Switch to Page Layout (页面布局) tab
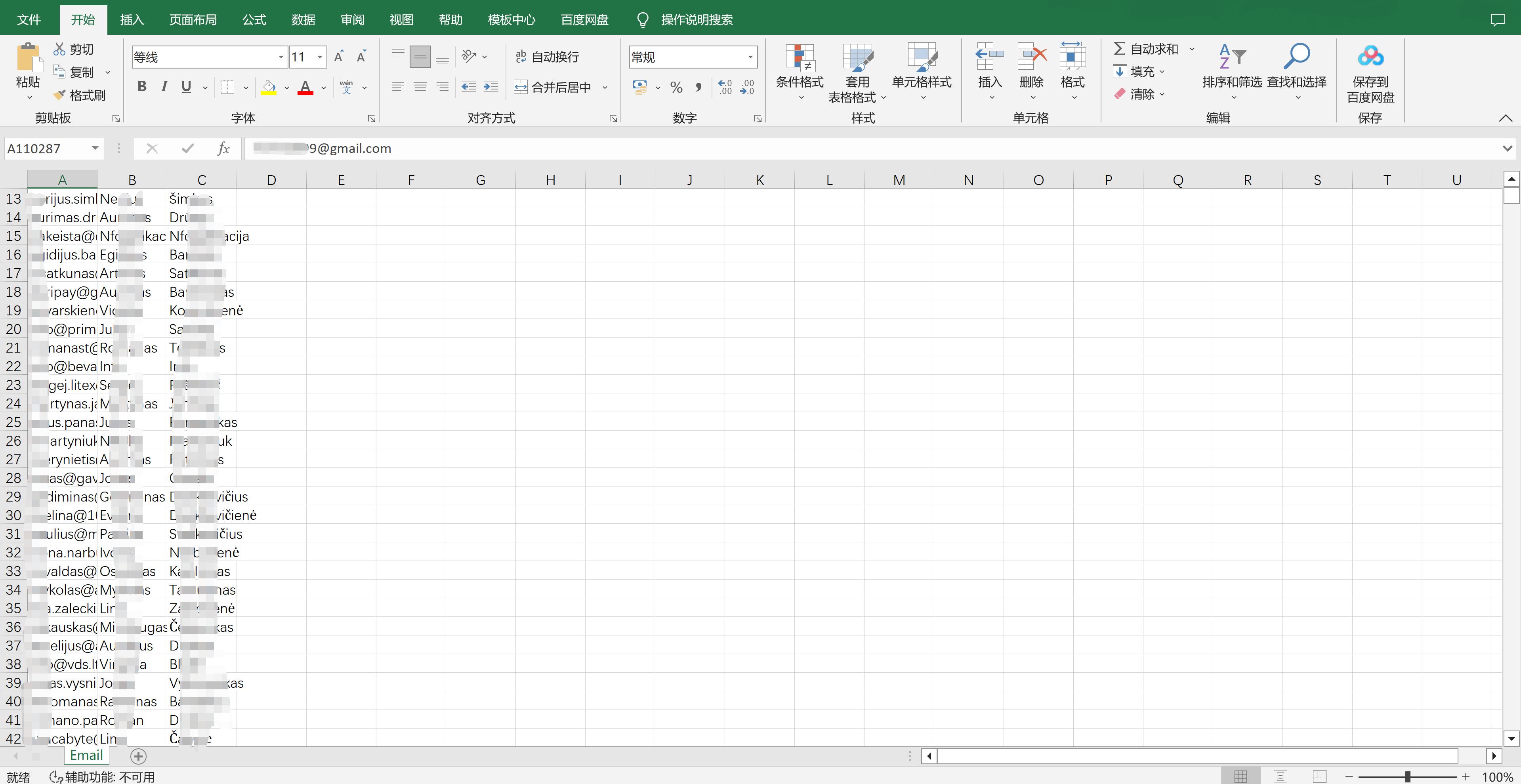The width and height of the screenshot is (1521, 784). point(193,19)
